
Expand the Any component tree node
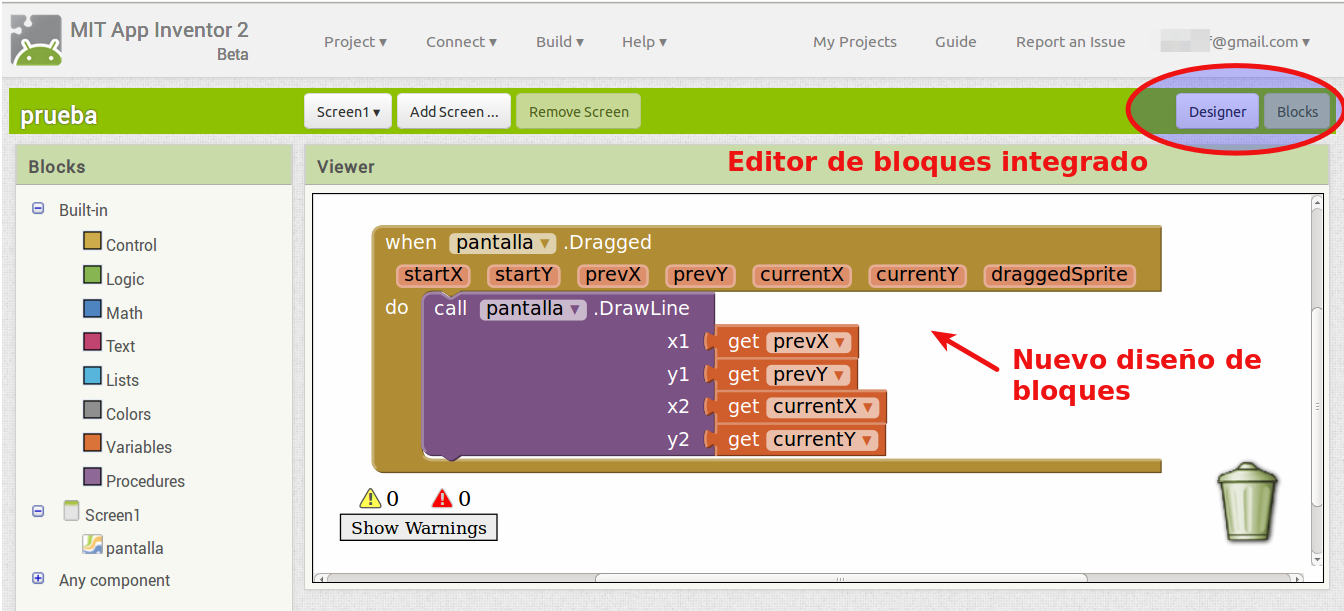38,578
